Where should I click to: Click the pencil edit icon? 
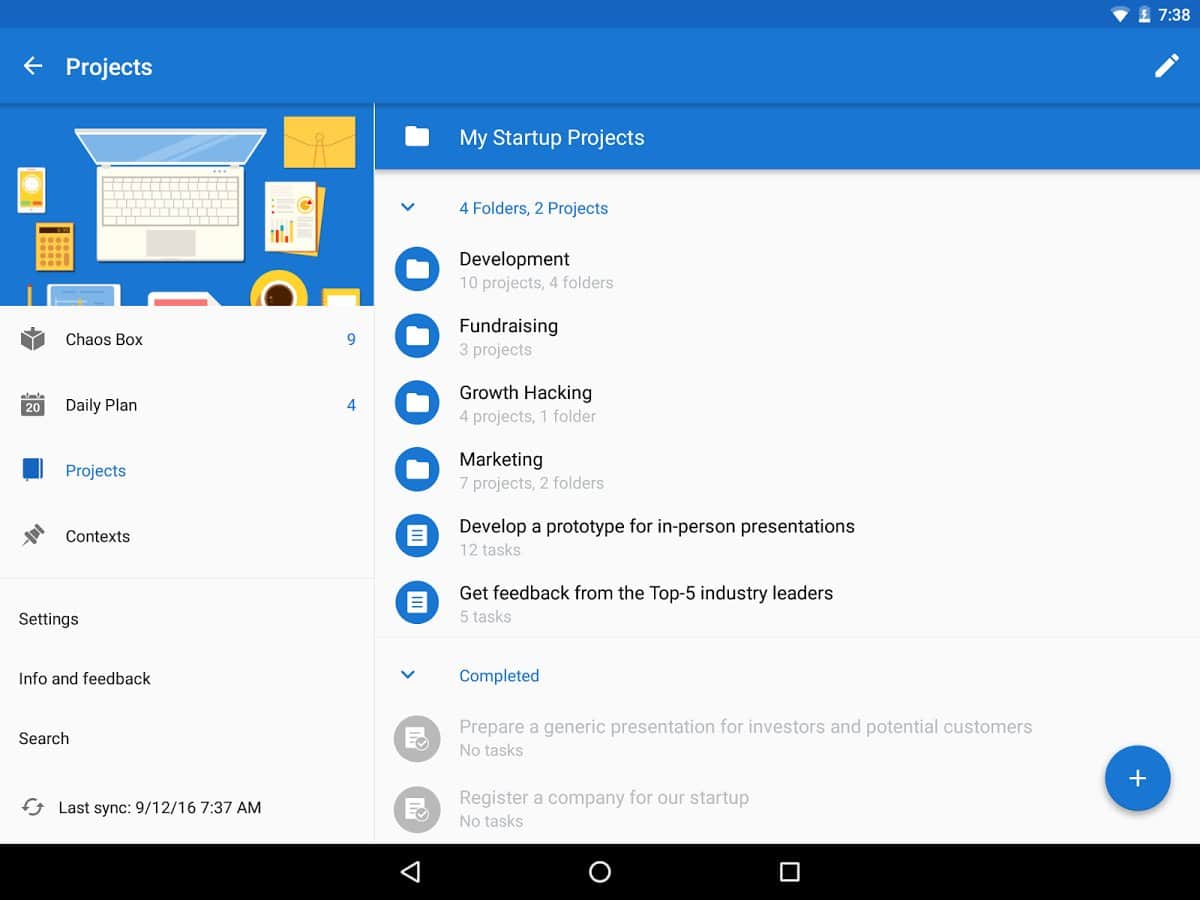click(x=1166, y=67)
